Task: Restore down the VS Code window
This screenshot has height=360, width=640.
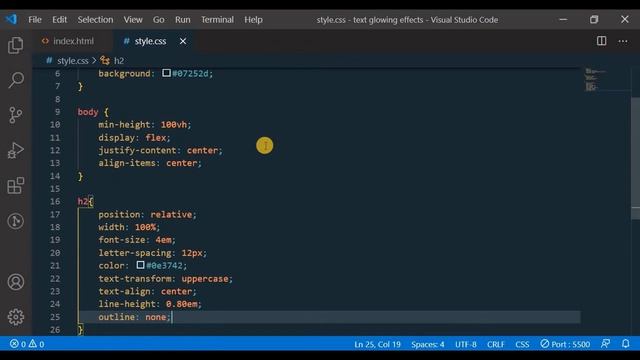Action: point(594,19)
